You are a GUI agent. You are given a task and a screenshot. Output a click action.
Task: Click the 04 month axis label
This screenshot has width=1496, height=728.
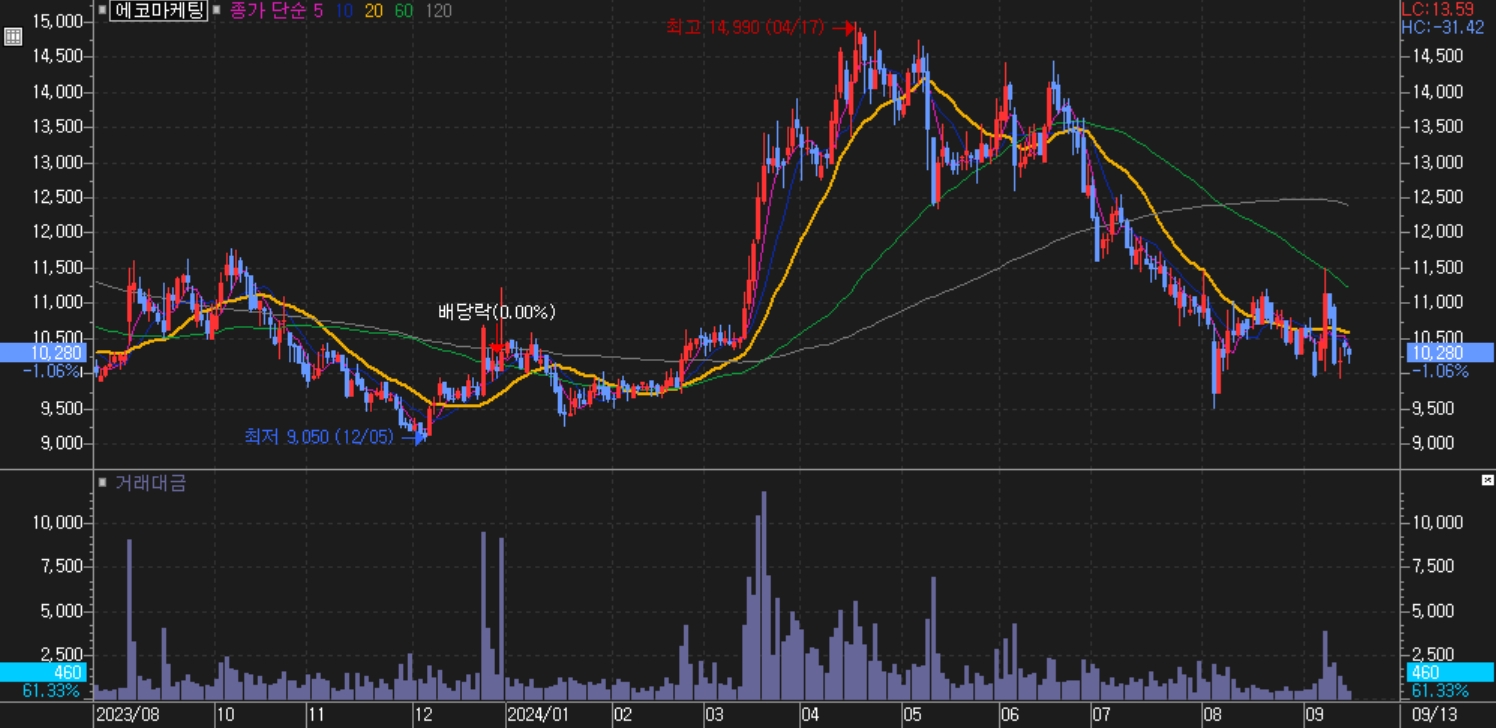(810, 715)
